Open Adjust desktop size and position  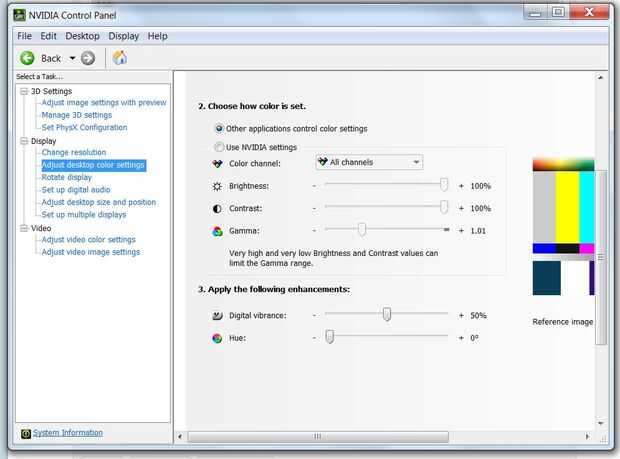(99, 202)
